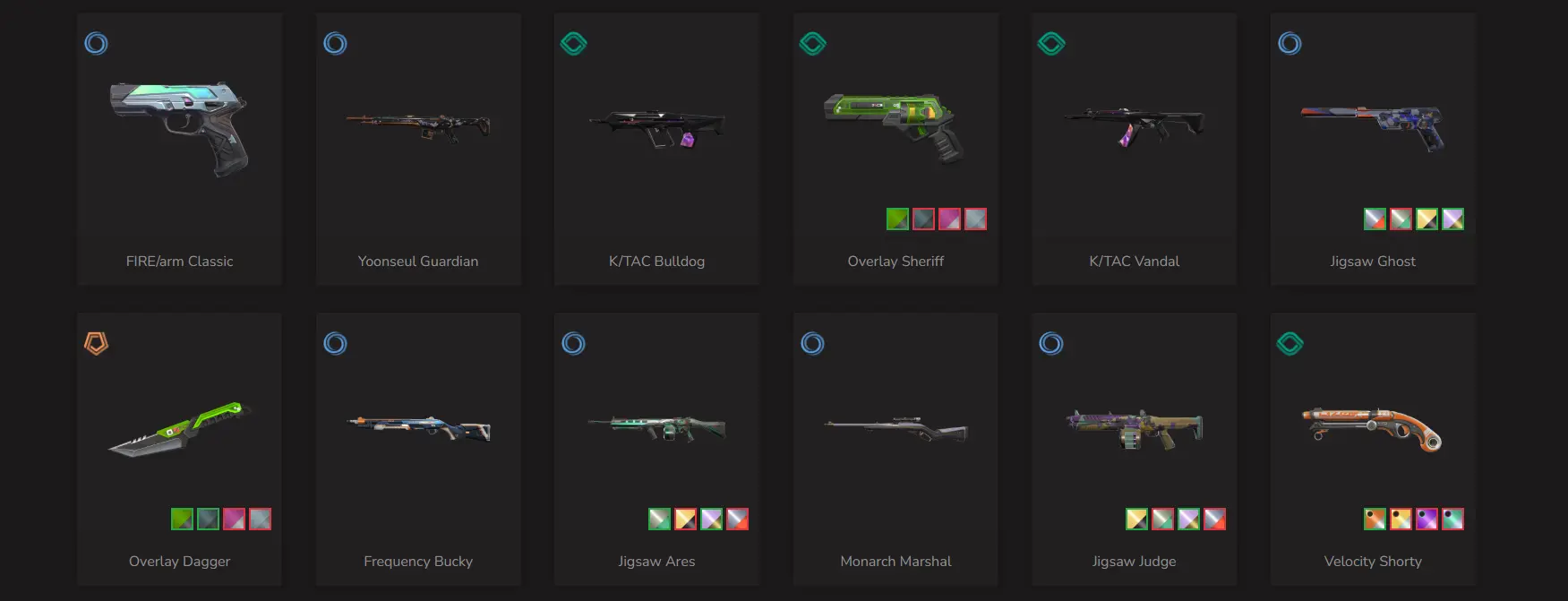Pick the last chroma swatch on Jigsaw Ares
The image size is (1568, 601).
click(737, 519)
